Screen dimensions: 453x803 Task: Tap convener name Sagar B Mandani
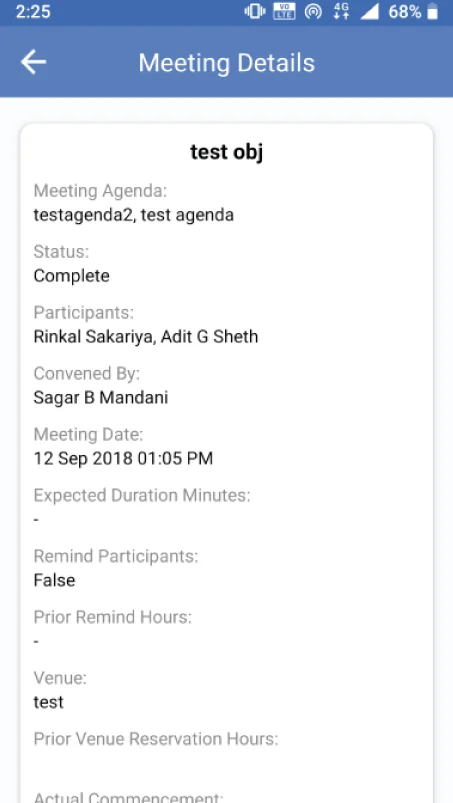[101, 397]
